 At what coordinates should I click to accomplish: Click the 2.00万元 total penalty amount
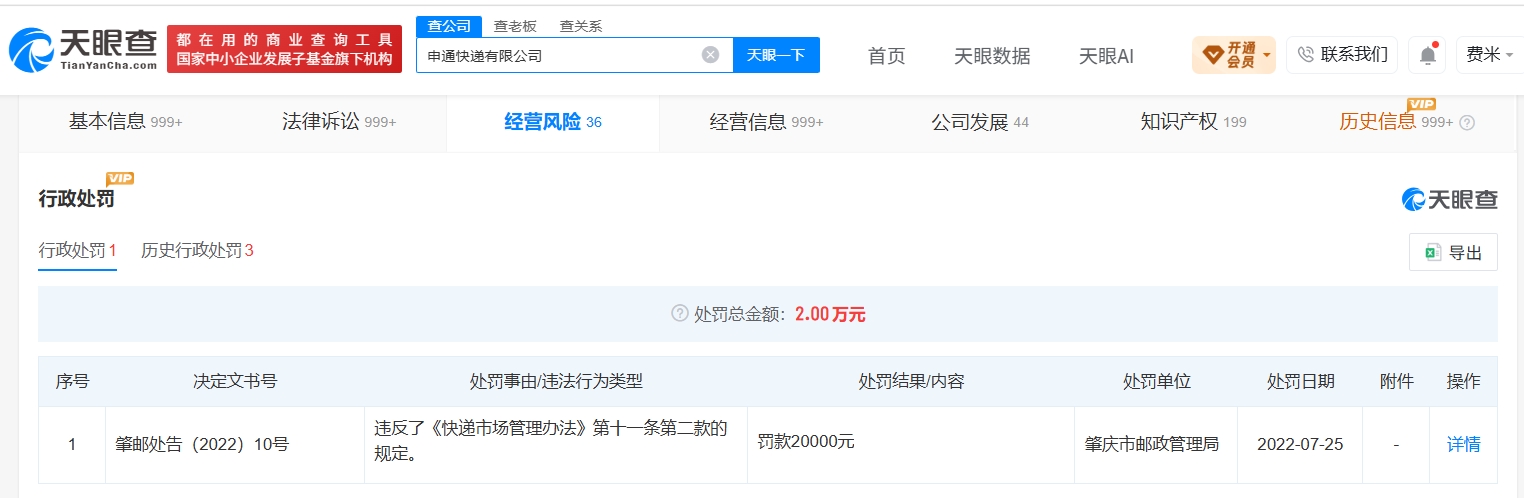(830, 314)
